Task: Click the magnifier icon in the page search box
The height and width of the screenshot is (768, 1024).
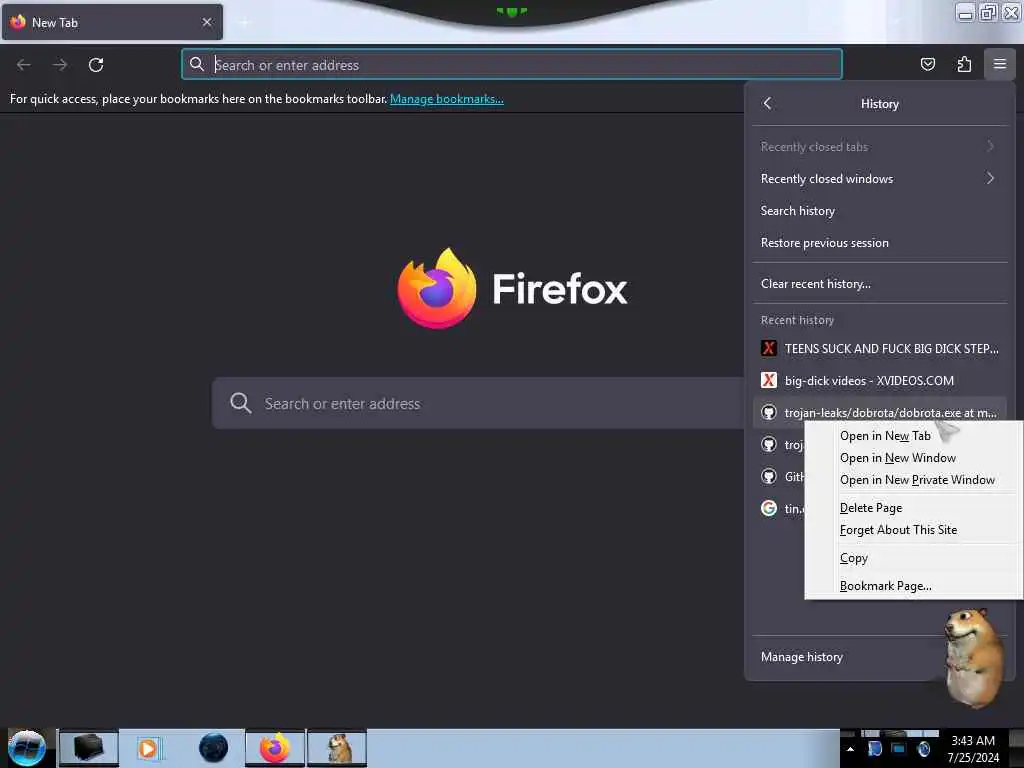Action: 240,403
